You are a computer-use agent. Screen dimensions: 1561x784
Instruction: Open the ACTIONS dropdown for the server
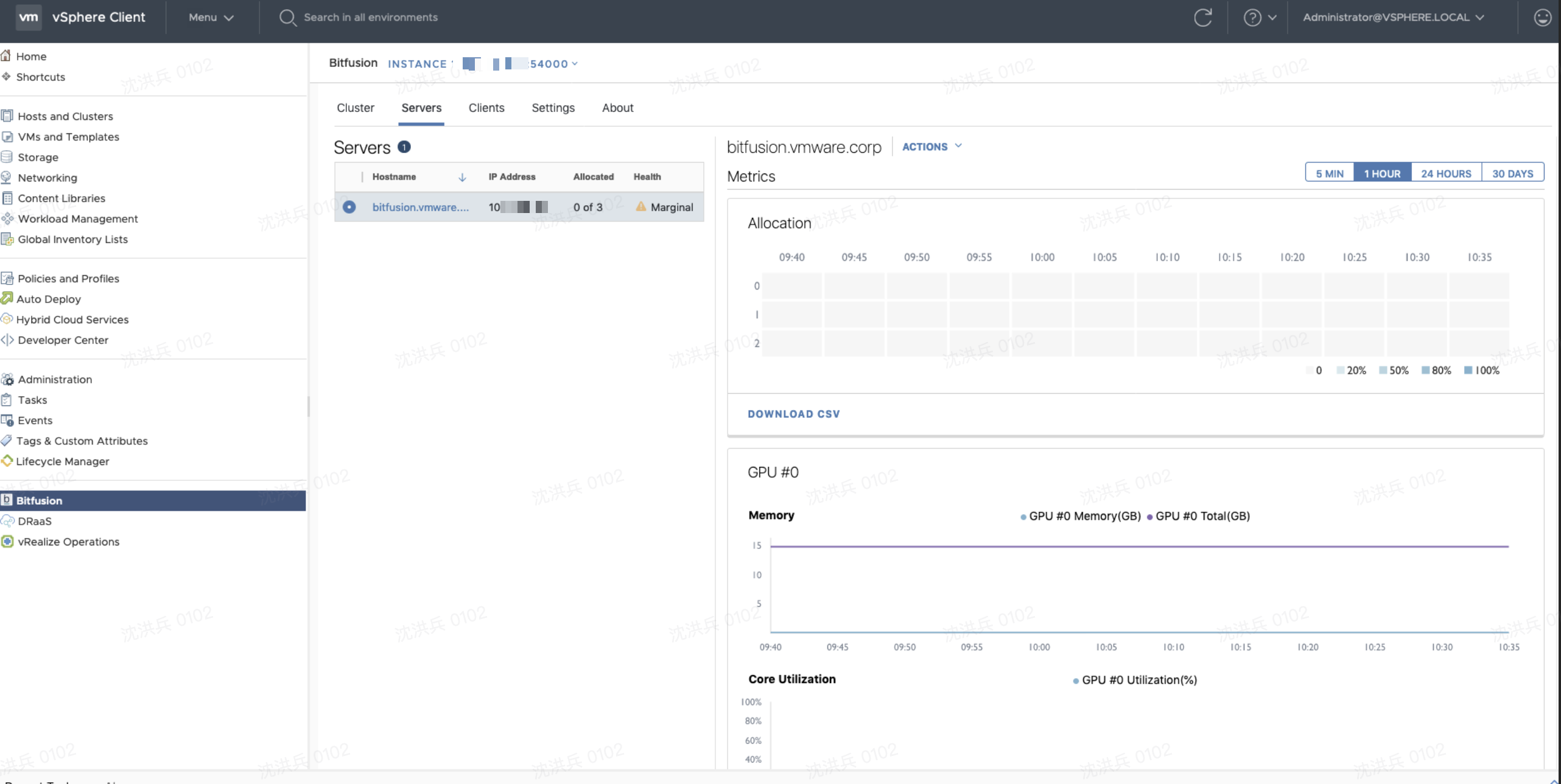[x=931, y=147]
